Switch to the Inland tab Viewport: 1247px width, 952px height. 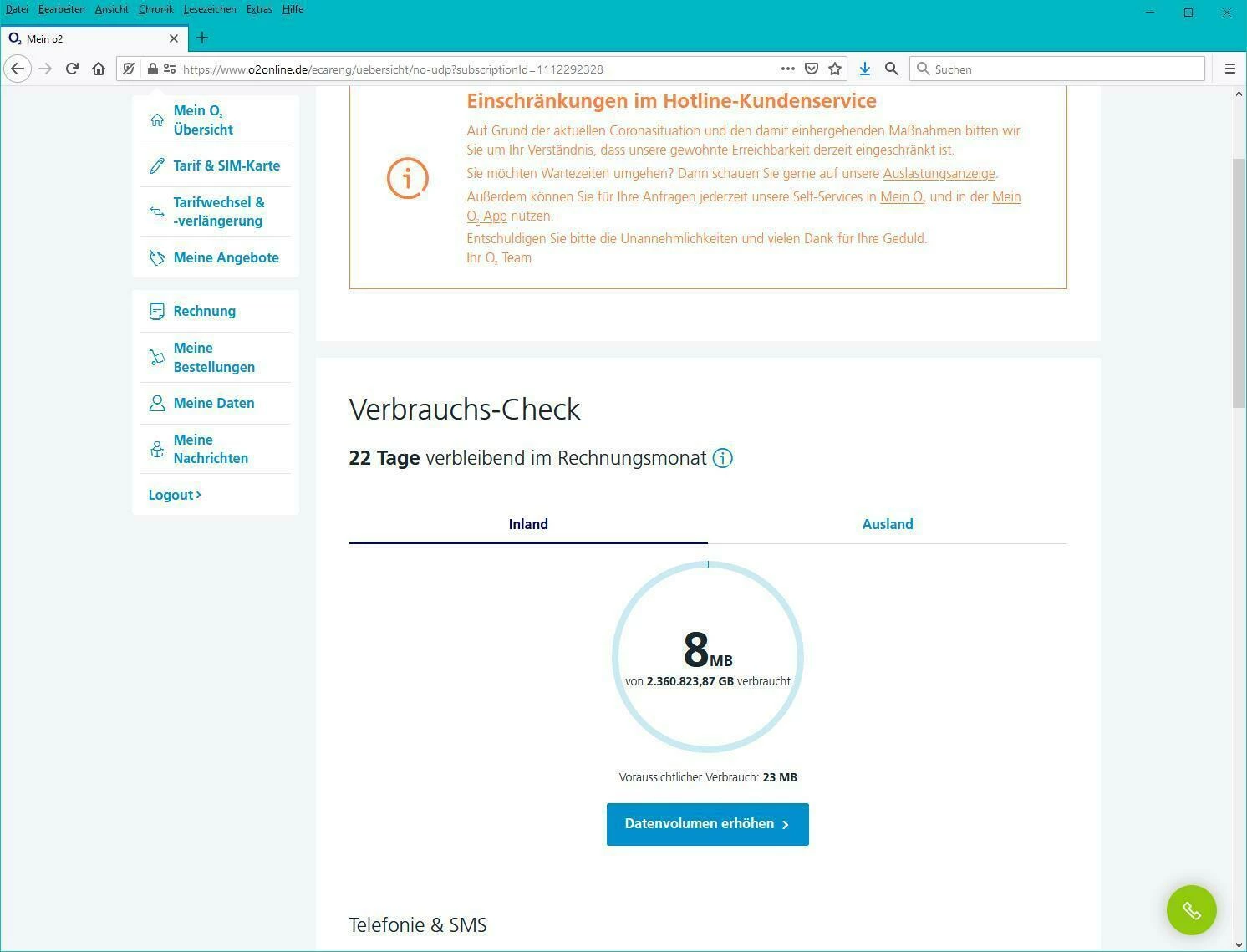coord(528,524)
